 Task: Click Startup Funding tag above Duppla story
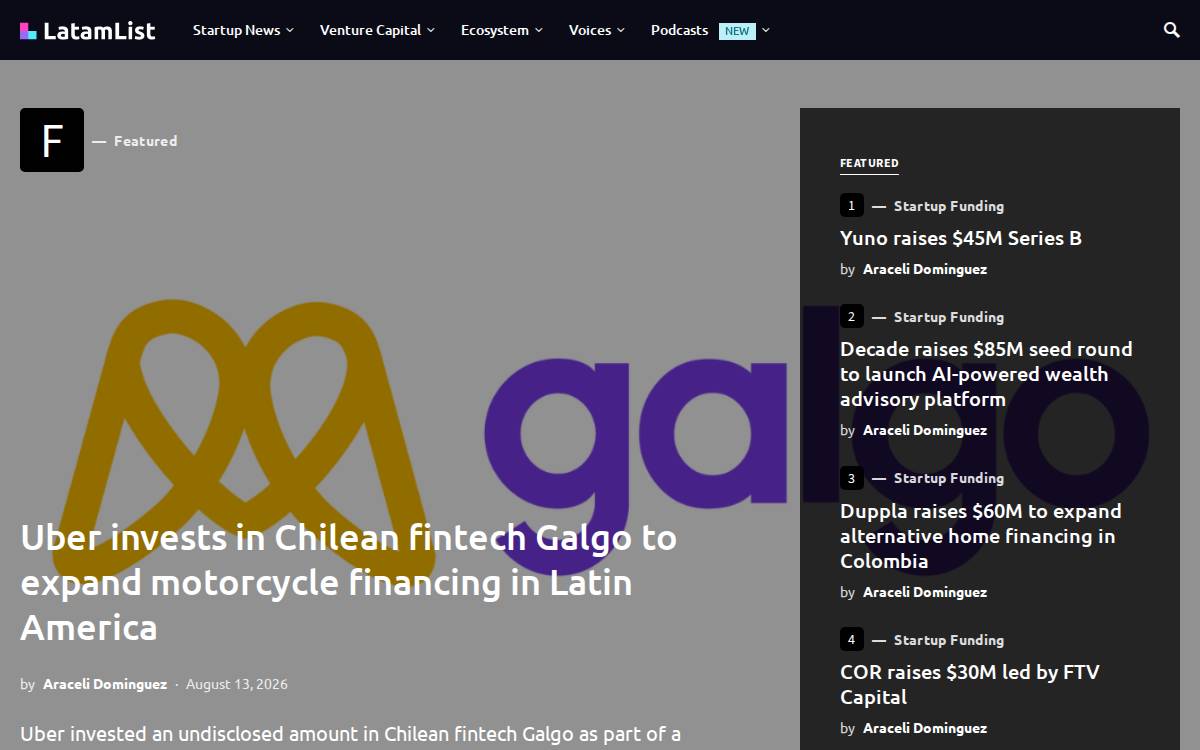point(949,478)
